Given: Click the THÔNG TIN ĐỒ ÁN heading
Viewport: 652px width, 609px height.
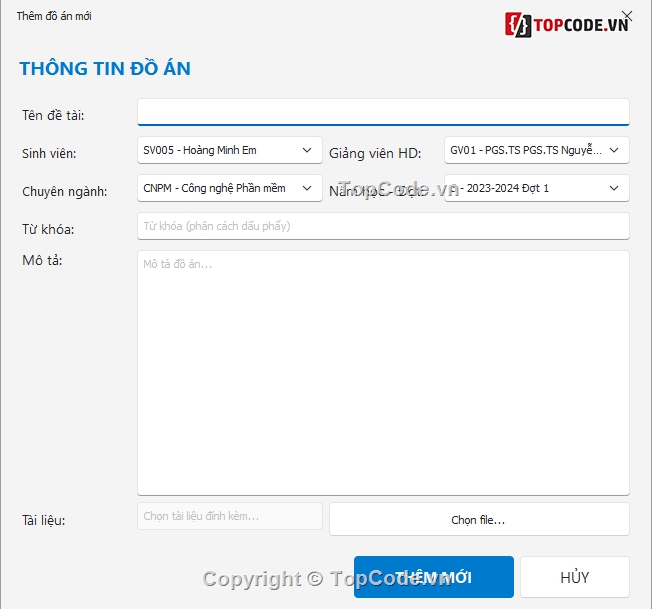Looking at the screenshot, I should tap(105, 68).
